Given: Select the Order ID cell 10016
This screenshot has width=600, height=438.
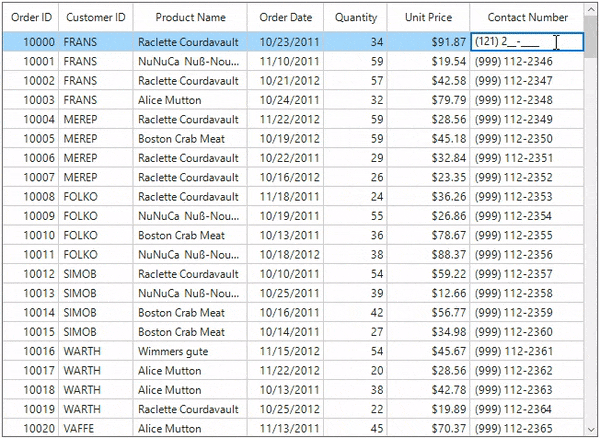Looking at the screenshot, I should point(31,351).
